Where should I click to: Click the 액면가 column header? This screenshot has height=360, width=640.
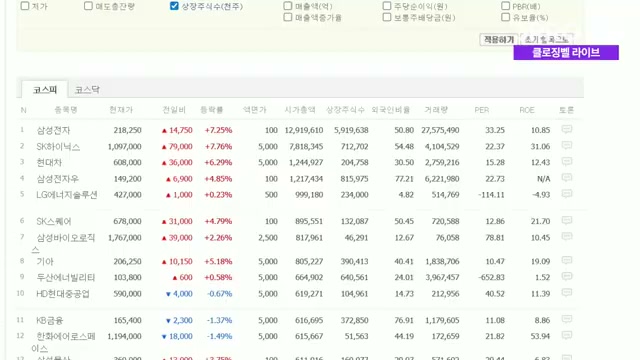pyautogui.click(x=255, y=110)
